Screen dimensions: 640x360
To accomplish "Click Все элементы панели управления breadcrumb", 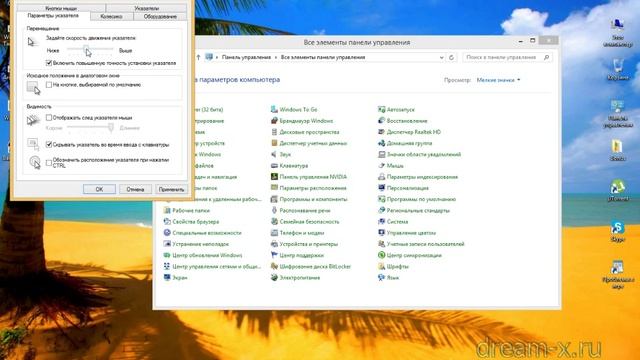I will (323, 58).
